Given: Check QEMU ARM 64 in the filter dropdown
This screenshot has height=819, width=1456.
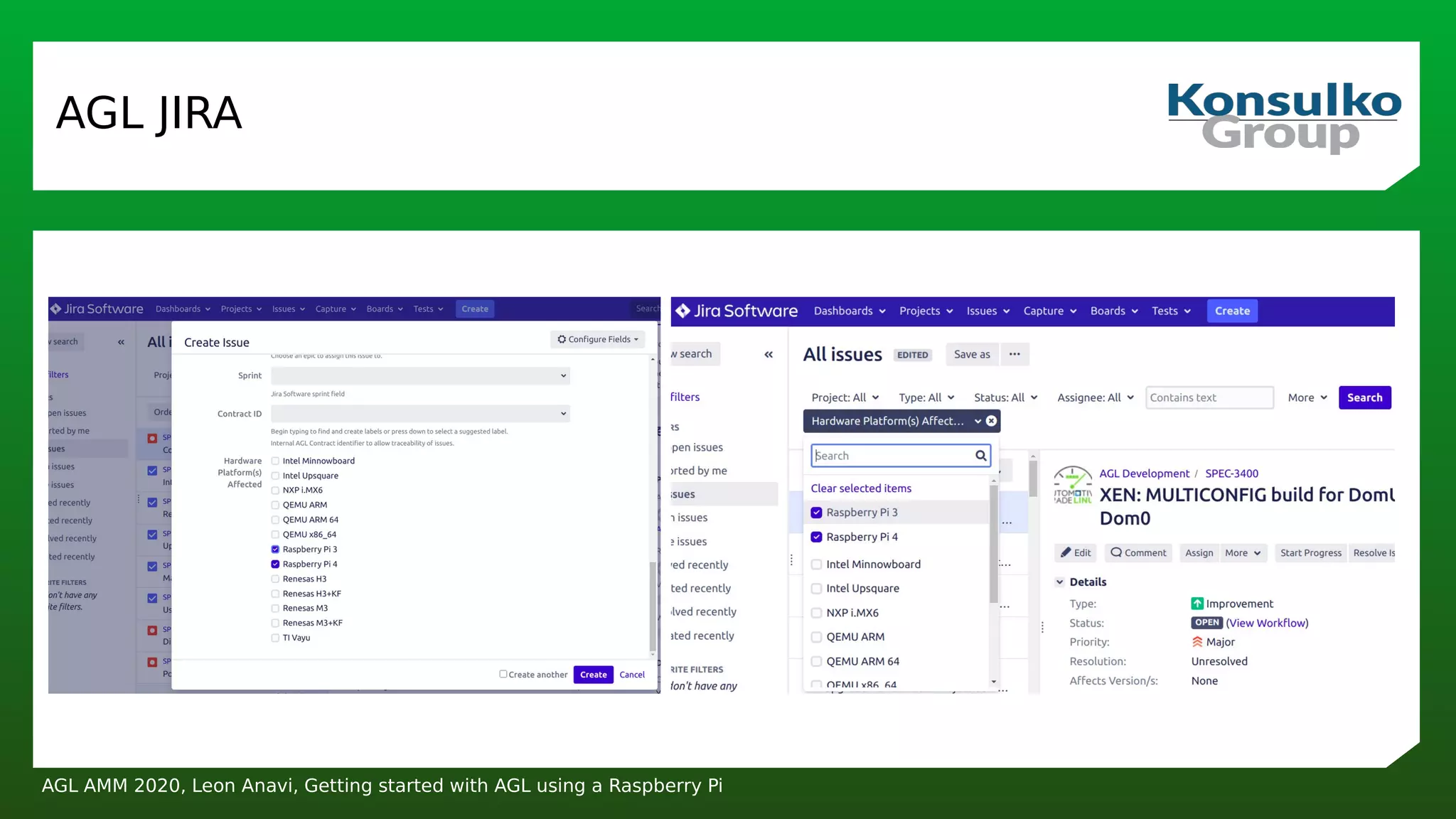Looking at the screenshot, I should 816,661.
